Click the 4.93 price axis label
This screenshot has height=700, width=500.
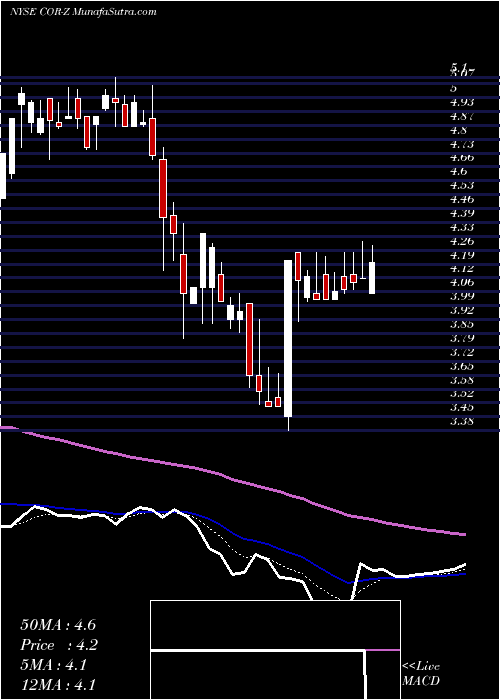(x=462, y=102)
